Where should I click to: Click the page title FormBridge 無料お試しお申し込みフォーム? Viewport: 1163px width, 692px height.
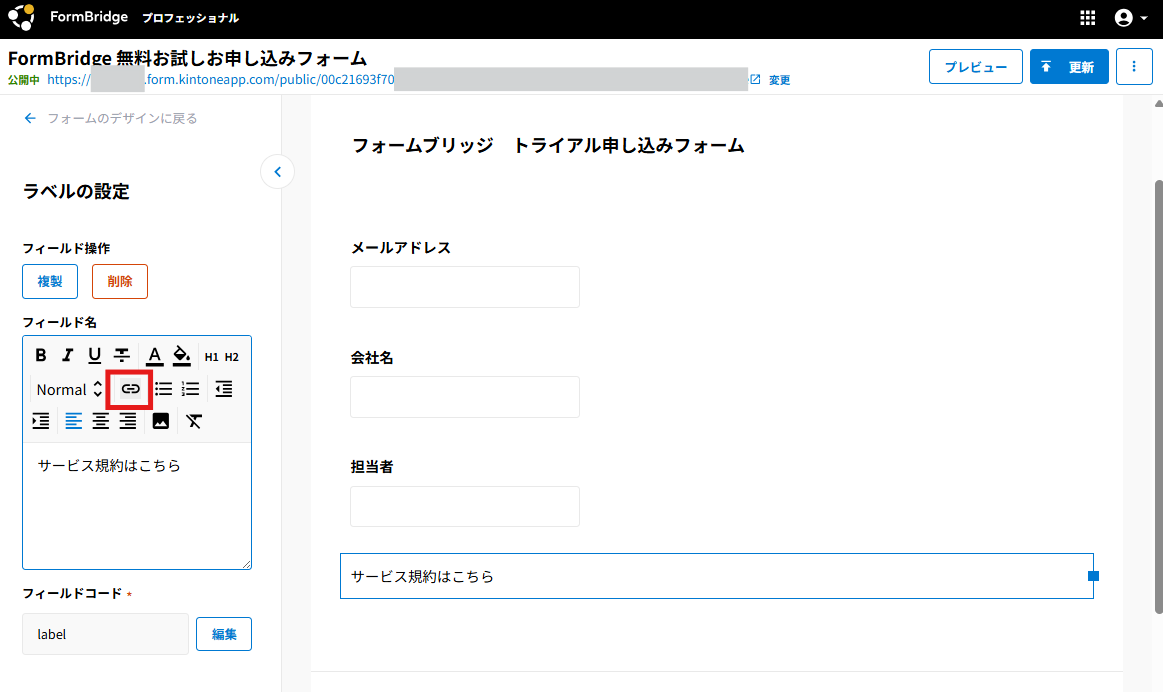[x=187, y=58]
